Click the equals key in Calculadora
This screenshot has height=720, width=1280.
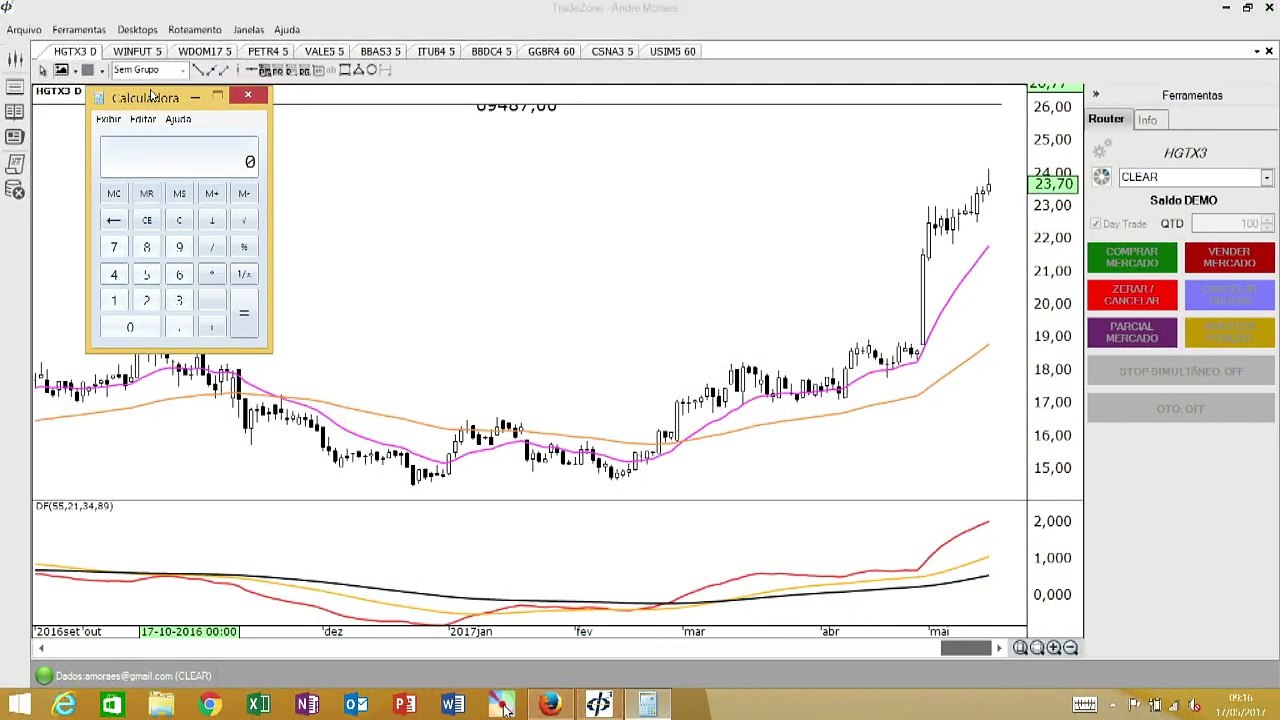tap(244, 314)
